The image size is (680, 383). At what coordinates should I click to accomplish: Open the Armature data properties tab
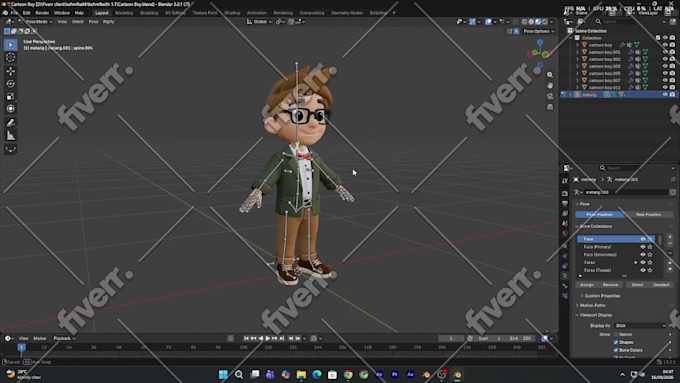(565, 276)
